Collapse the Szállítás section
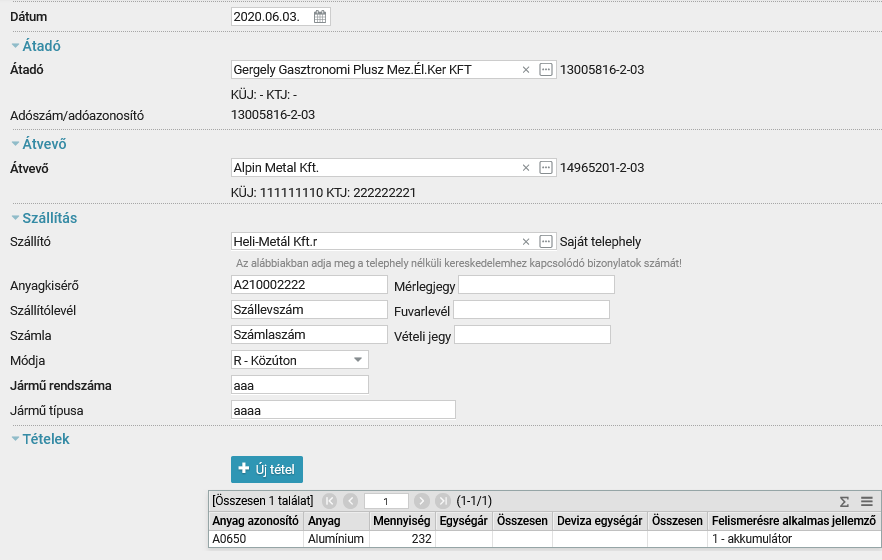 [15, 218]
